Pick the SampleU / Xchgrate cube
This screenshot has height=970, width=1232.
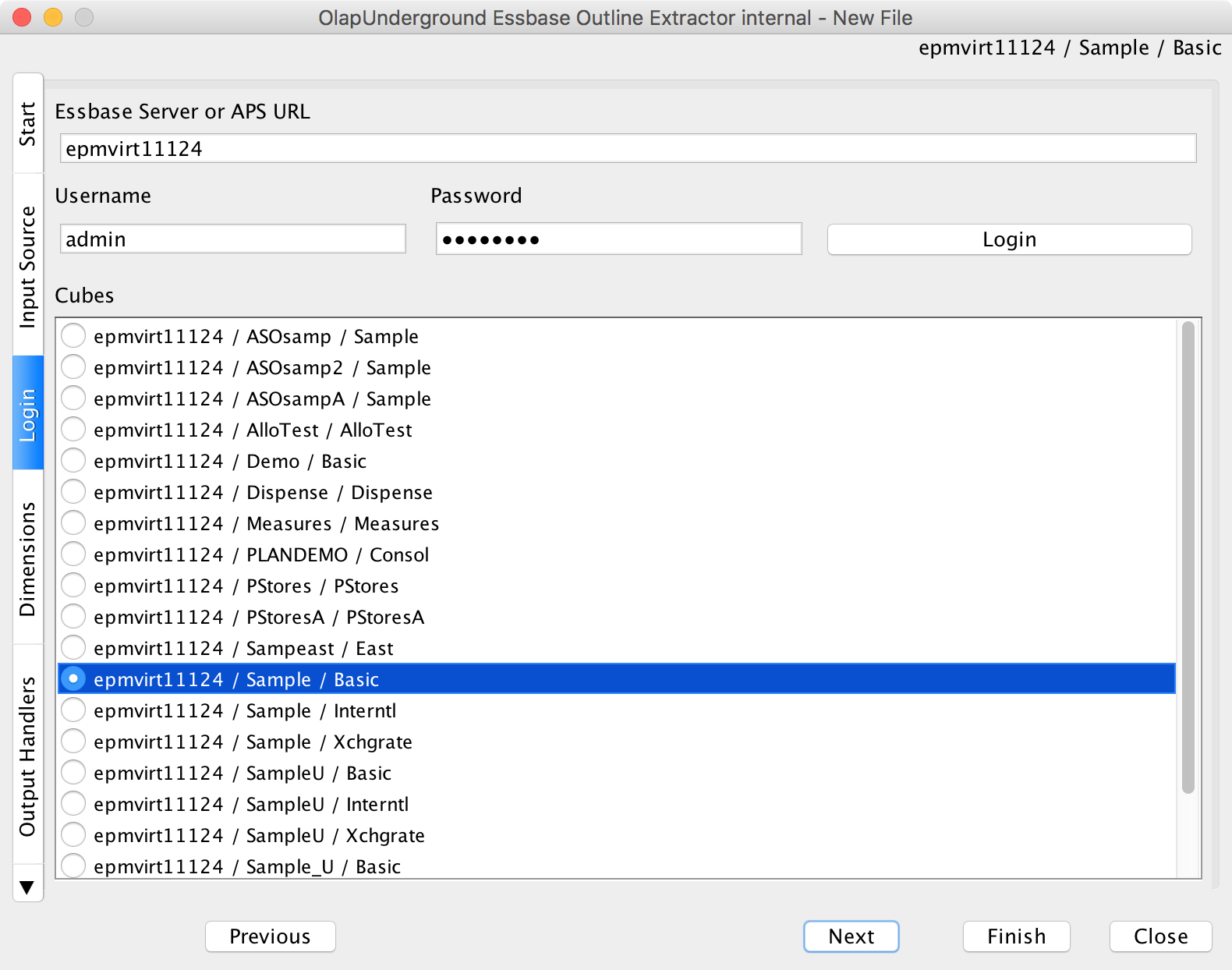click(x=73, y=835)
